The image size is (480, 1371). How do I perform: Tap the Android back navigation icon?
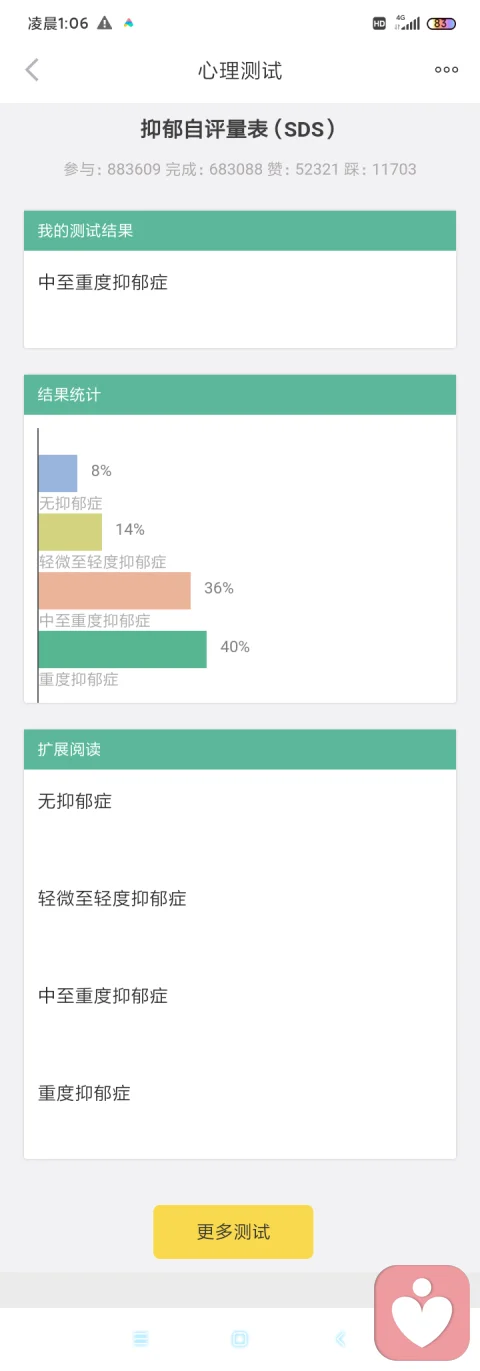pos(340,1338)
